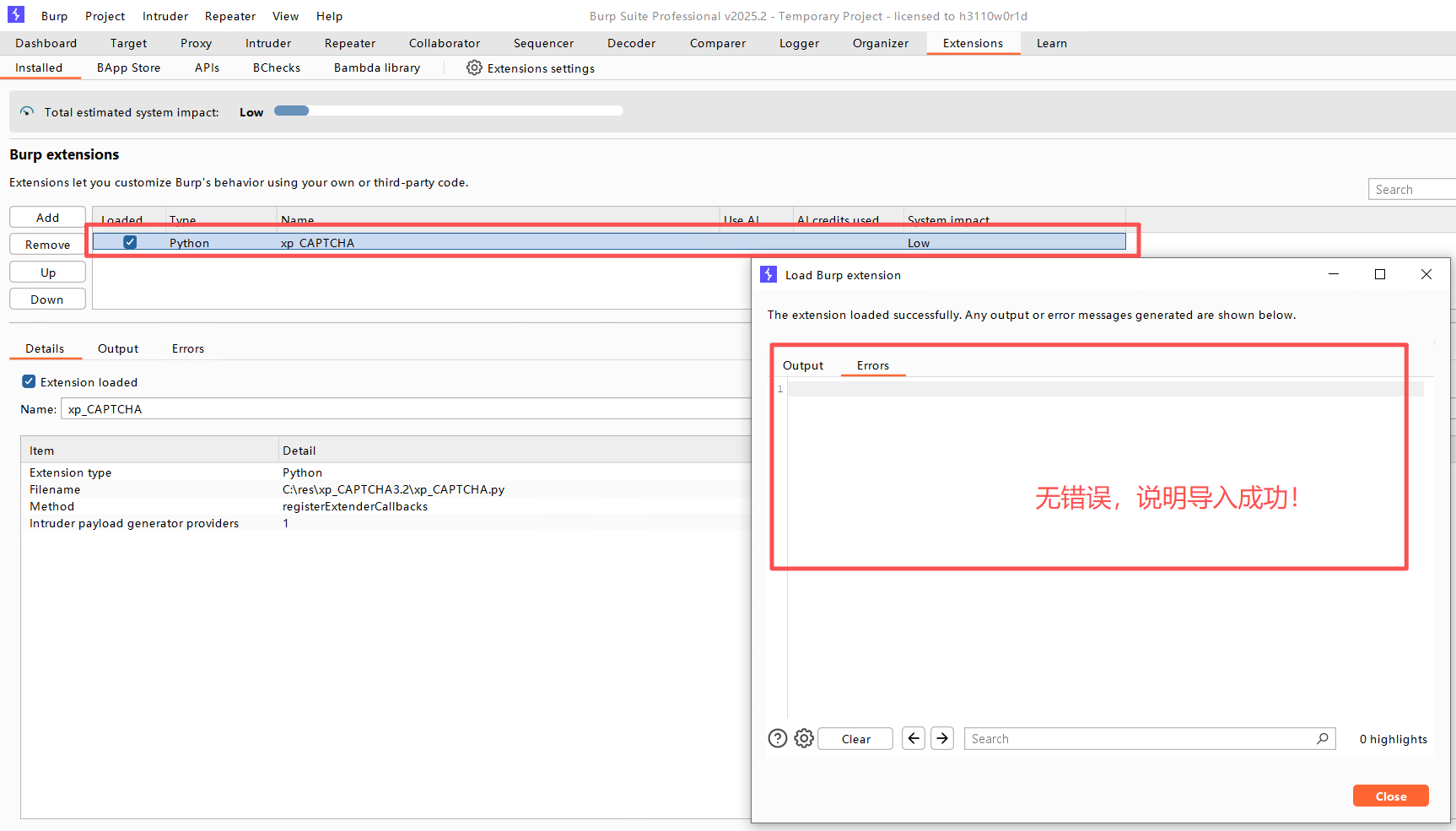Select the Installed sub-tab

39,67
